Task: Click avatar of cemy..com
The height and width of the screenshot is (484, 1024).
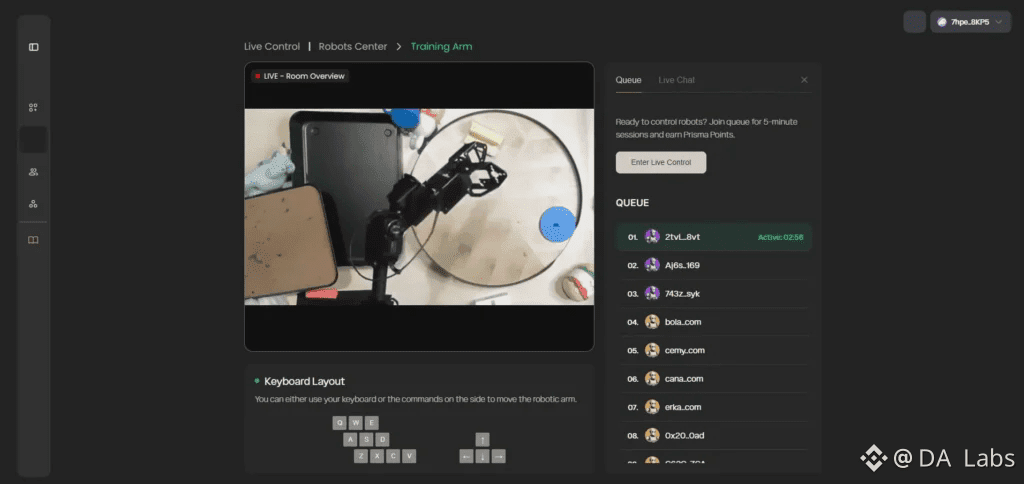Action: tap(652, 350)
